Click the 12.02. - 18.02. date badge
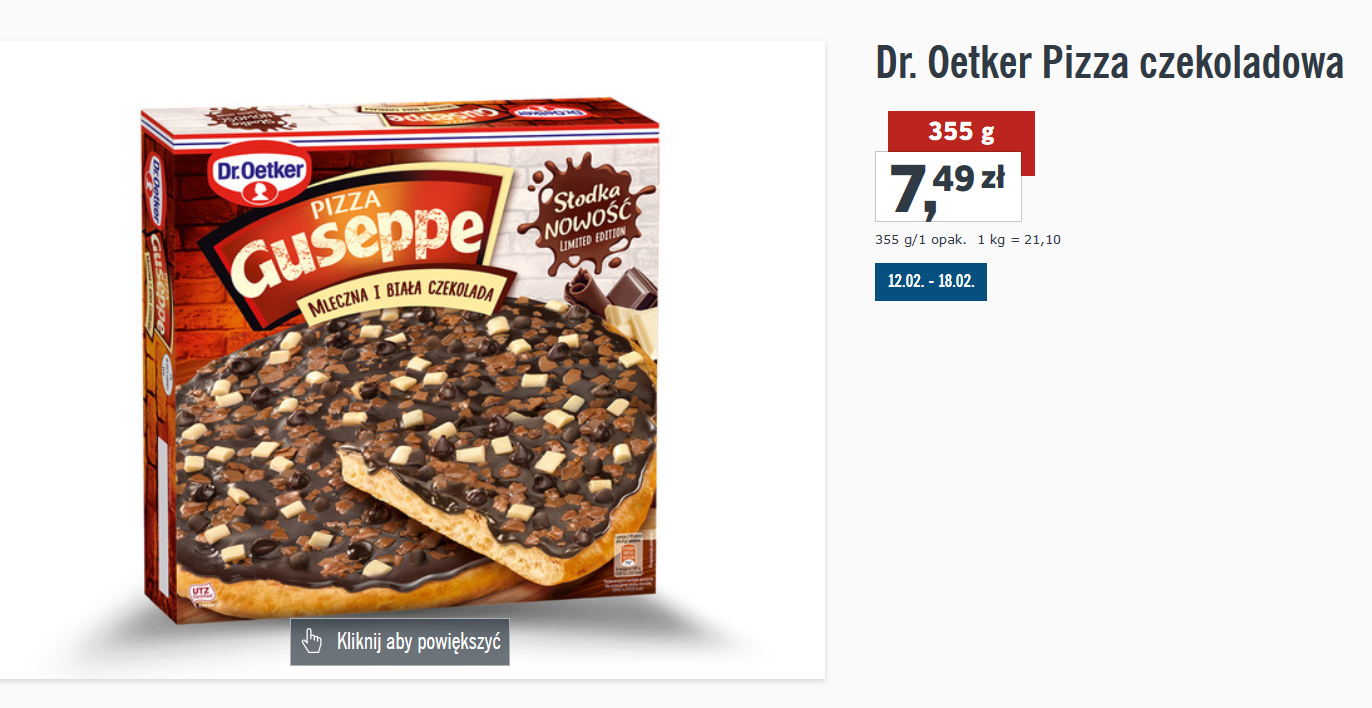 coord(931,281)
